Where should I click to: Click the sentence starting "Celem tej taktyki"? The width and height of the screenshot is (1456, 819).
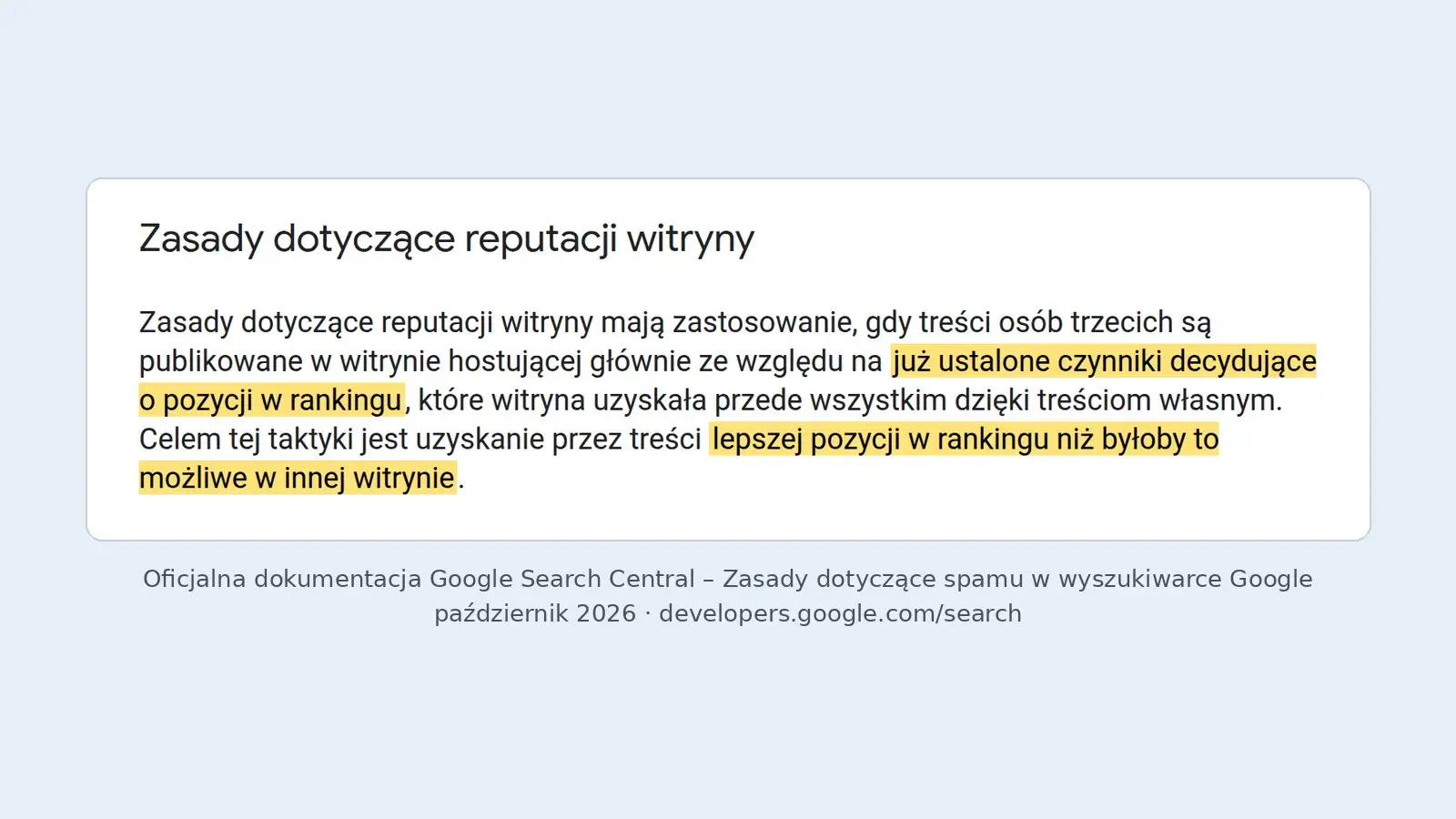(679, 459)
